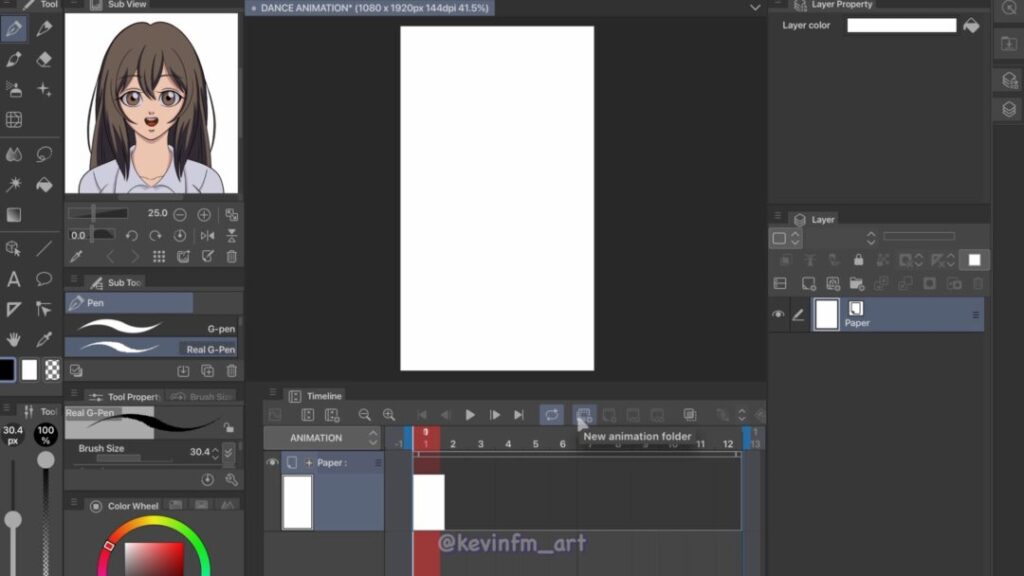The height and width of the screenshot is (576, 1024).
Task: Choose the G-pen sub tool
Action: coord(152,328)
